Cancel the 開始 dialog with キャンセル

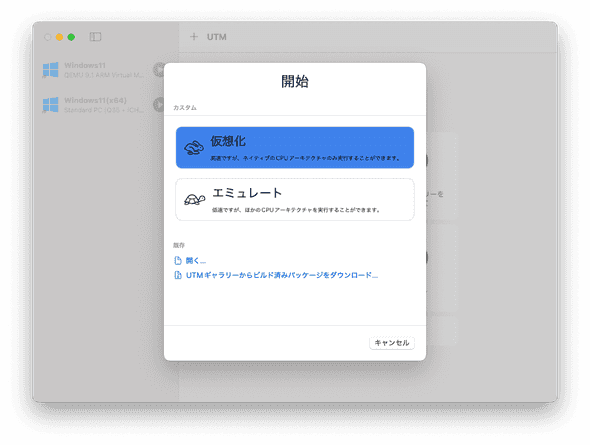pyautogui.click(x=392, y=343)
